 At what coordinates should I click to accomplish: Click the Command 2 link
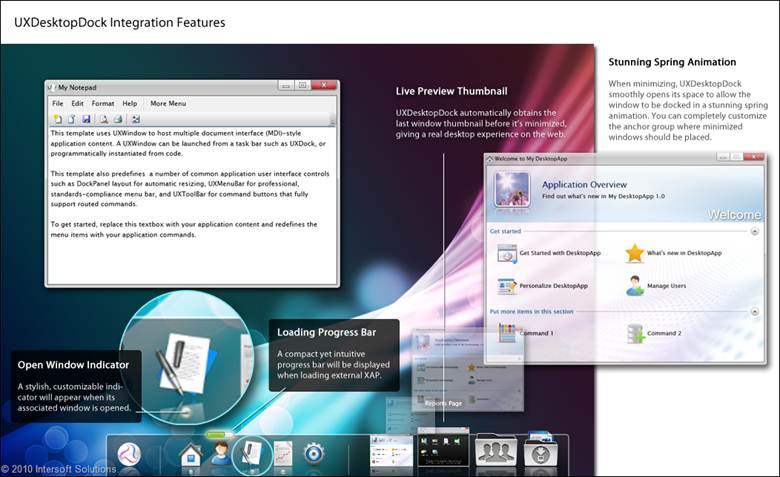pos(664,333)
